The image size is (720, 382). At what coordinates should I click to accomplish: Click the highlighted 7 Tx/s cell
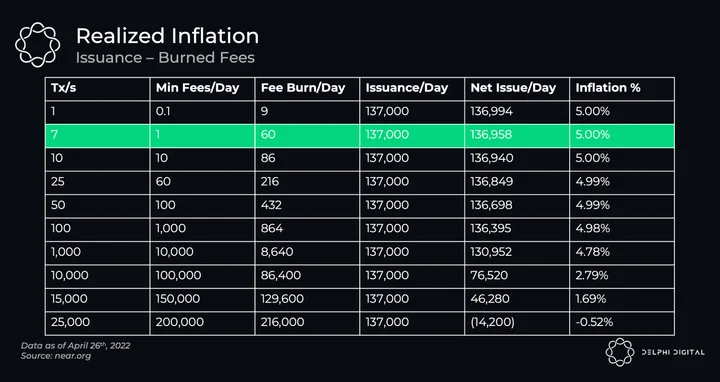click(x=97, y=135)
